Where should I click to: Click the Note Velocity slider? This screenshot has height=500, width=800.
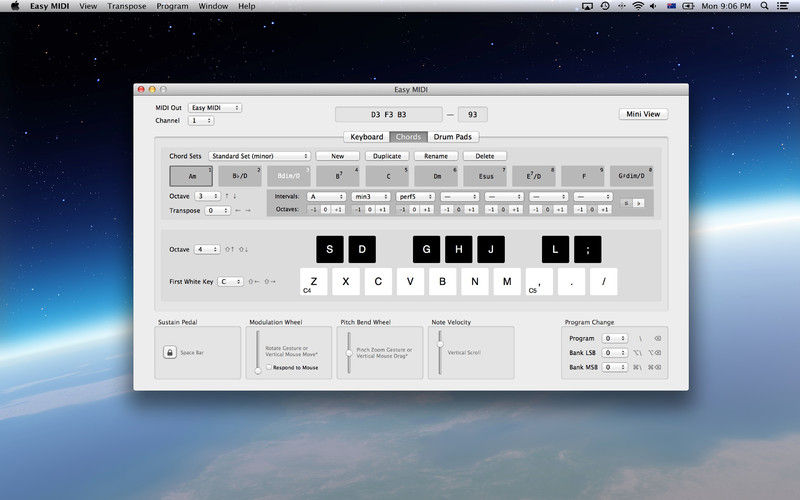click(x=440, y=353)
